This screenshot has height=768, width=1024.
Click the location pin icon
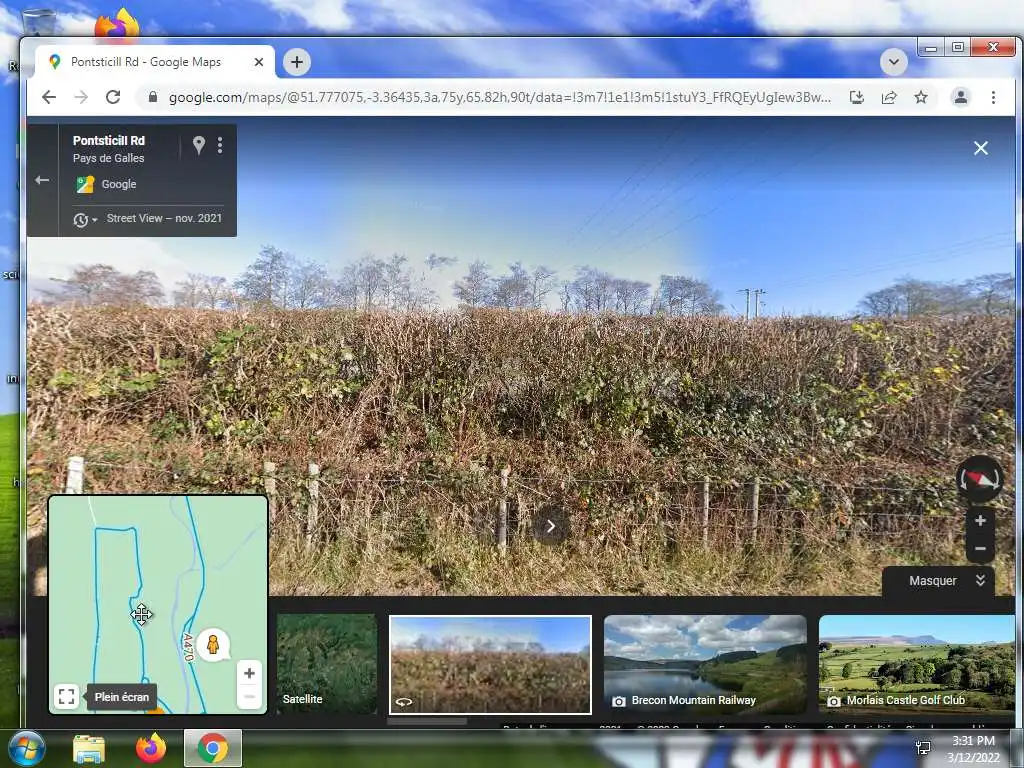pos(199,145)
